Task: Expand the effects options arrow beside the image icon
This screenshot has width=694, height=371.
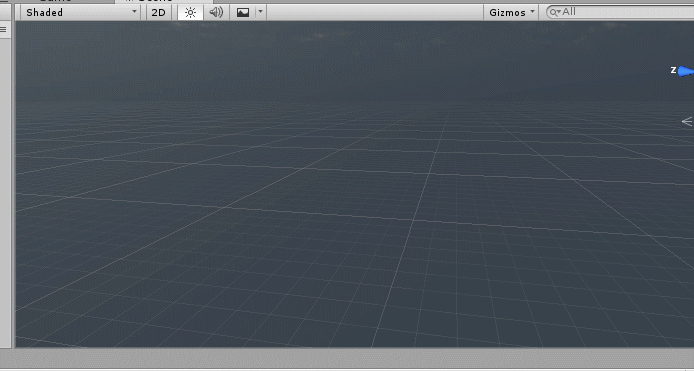Action: coord(260,12)
